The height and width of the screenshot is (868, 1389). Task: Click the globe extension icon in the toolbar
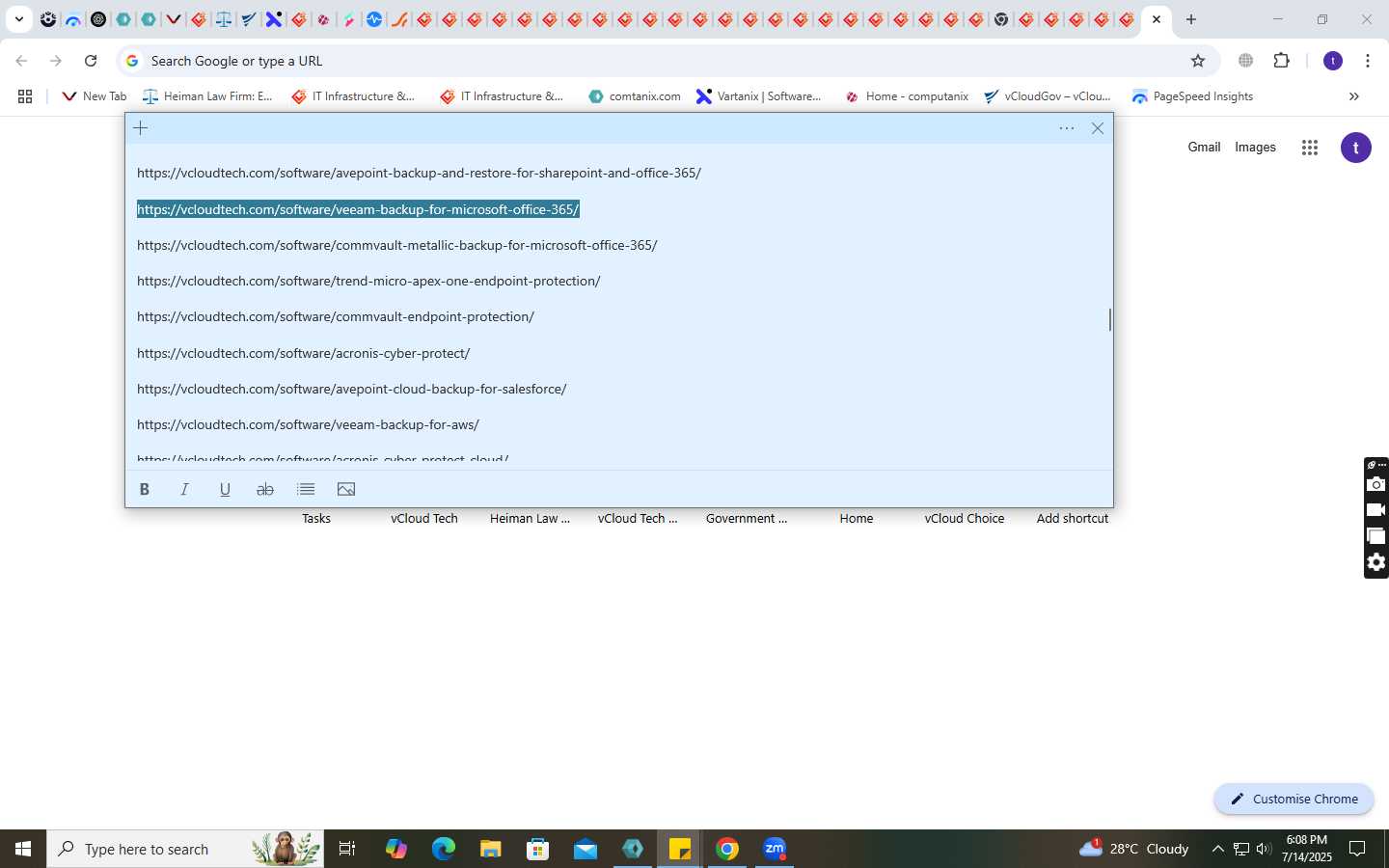point(1246,61)
